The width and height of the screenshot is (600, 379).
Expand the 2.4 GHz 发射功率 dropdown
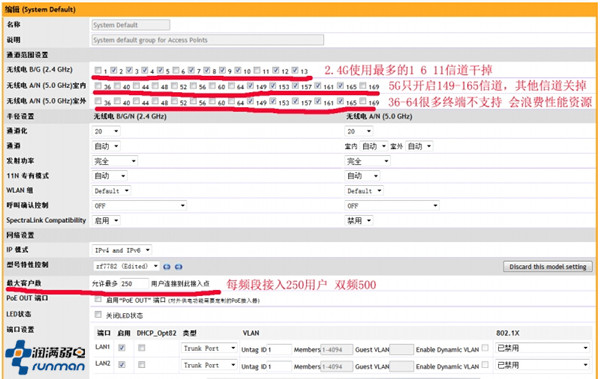click(114, 161)
